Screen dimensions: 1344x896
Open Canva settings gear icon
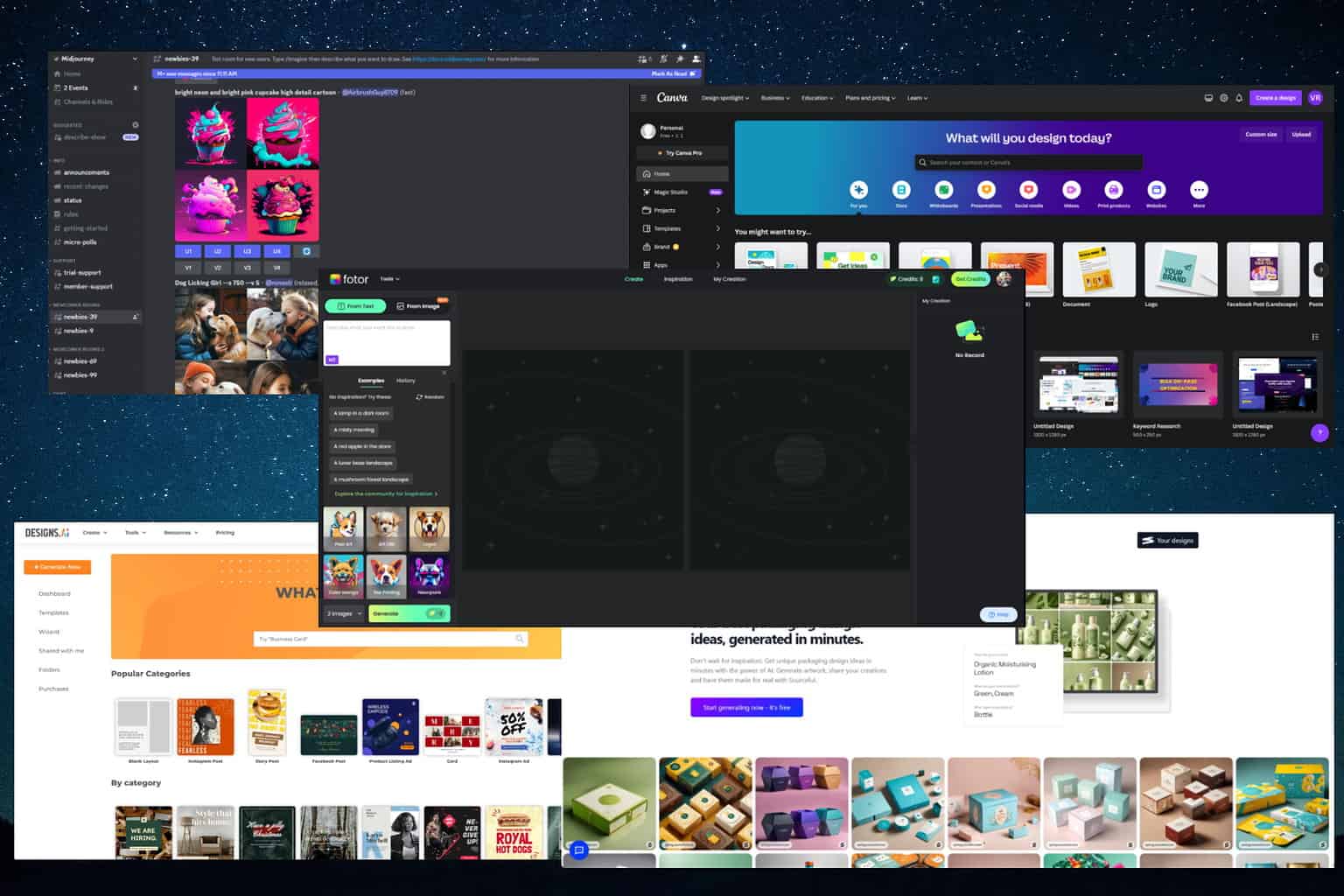tap(1224, 98)
